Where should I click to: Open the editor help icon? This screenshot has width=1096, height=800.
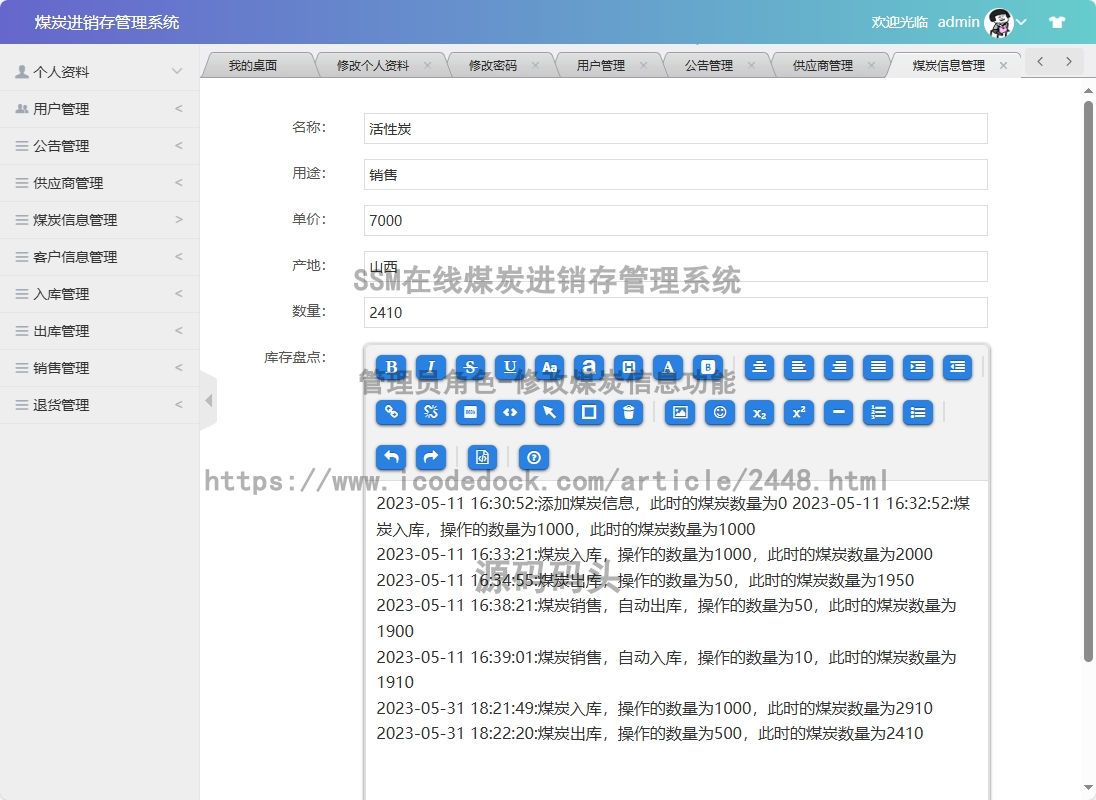[534, 458]
